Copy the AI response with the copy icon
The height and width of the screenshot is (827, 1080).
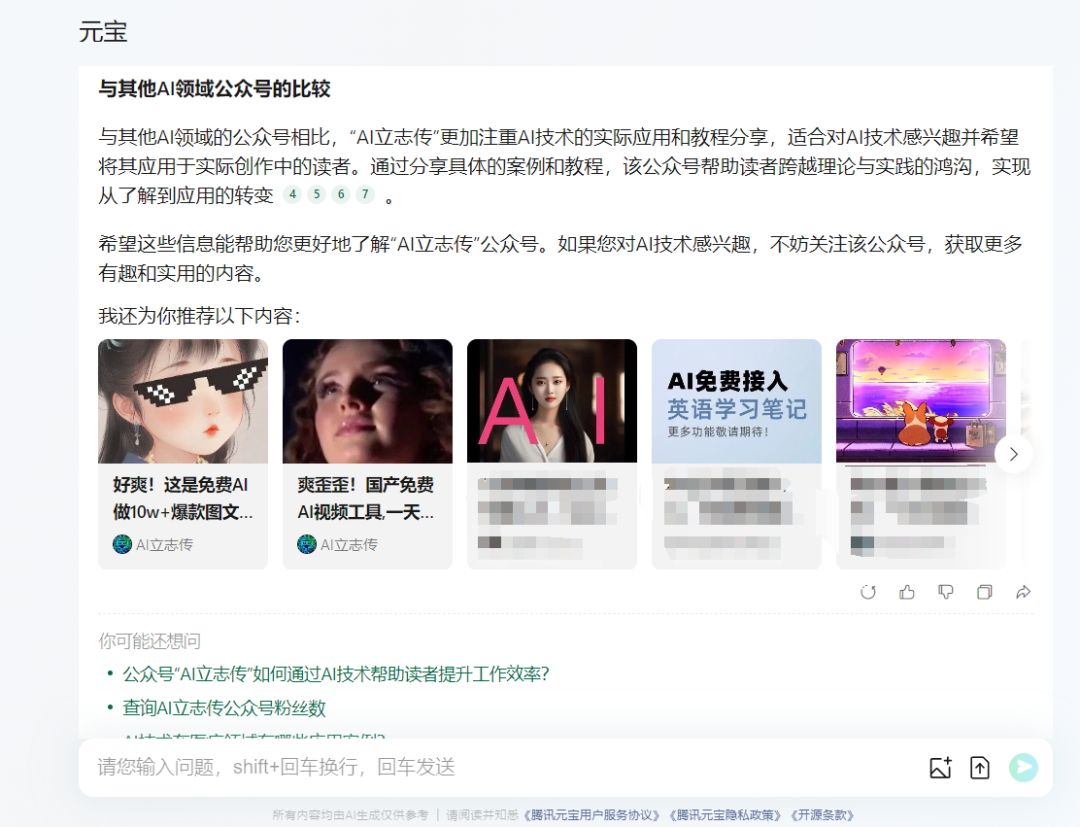pyautogui.click(x=984, y=592)
